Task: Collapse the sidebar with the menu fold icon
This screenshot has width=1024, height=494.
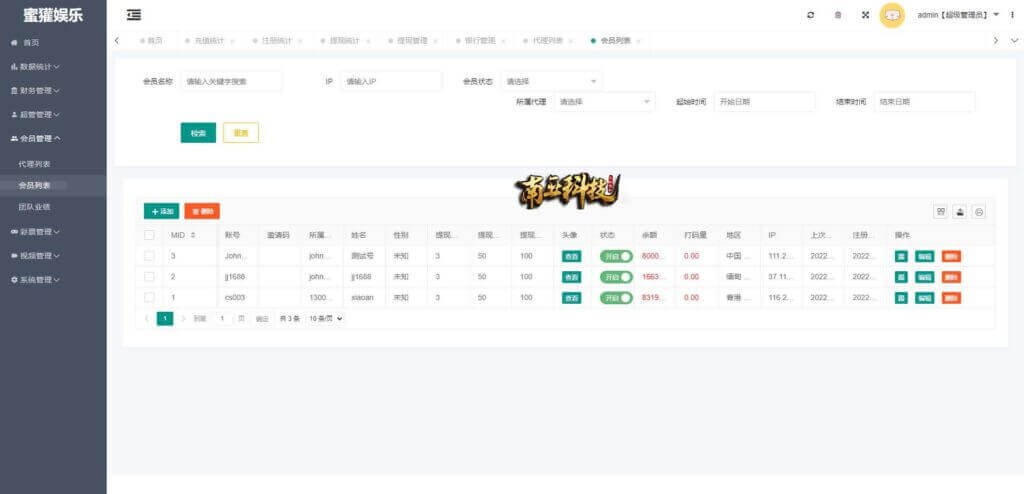Action: (134, 15)
